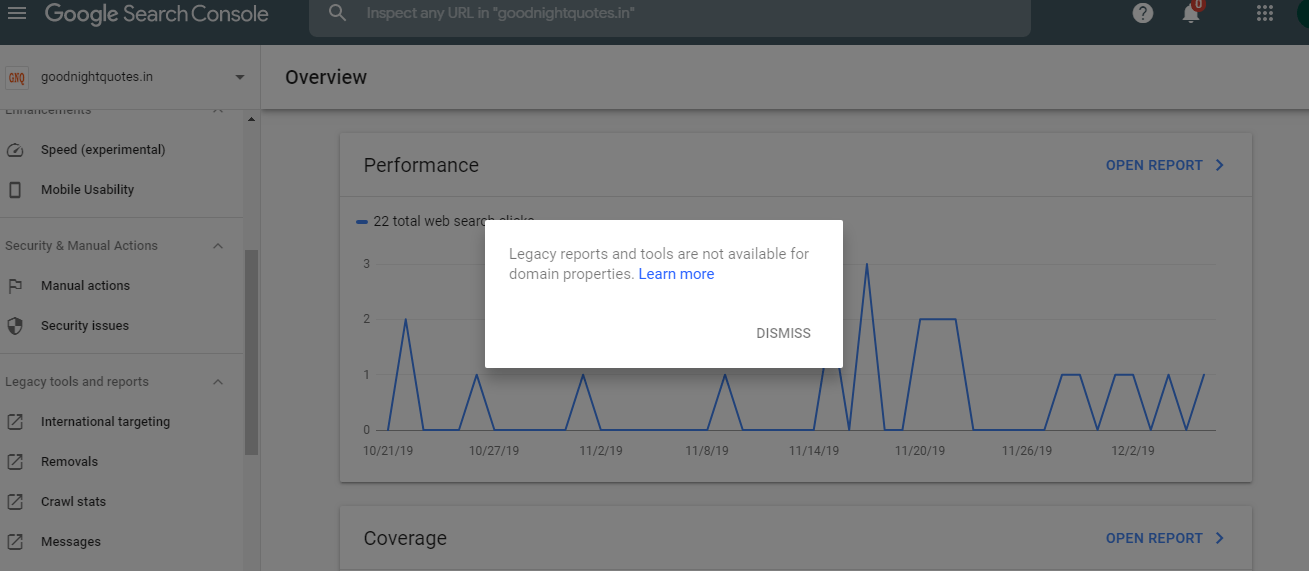Click the 10/21/19 axis label
This screenshot has width=1309, height=571.
(388, 451)
